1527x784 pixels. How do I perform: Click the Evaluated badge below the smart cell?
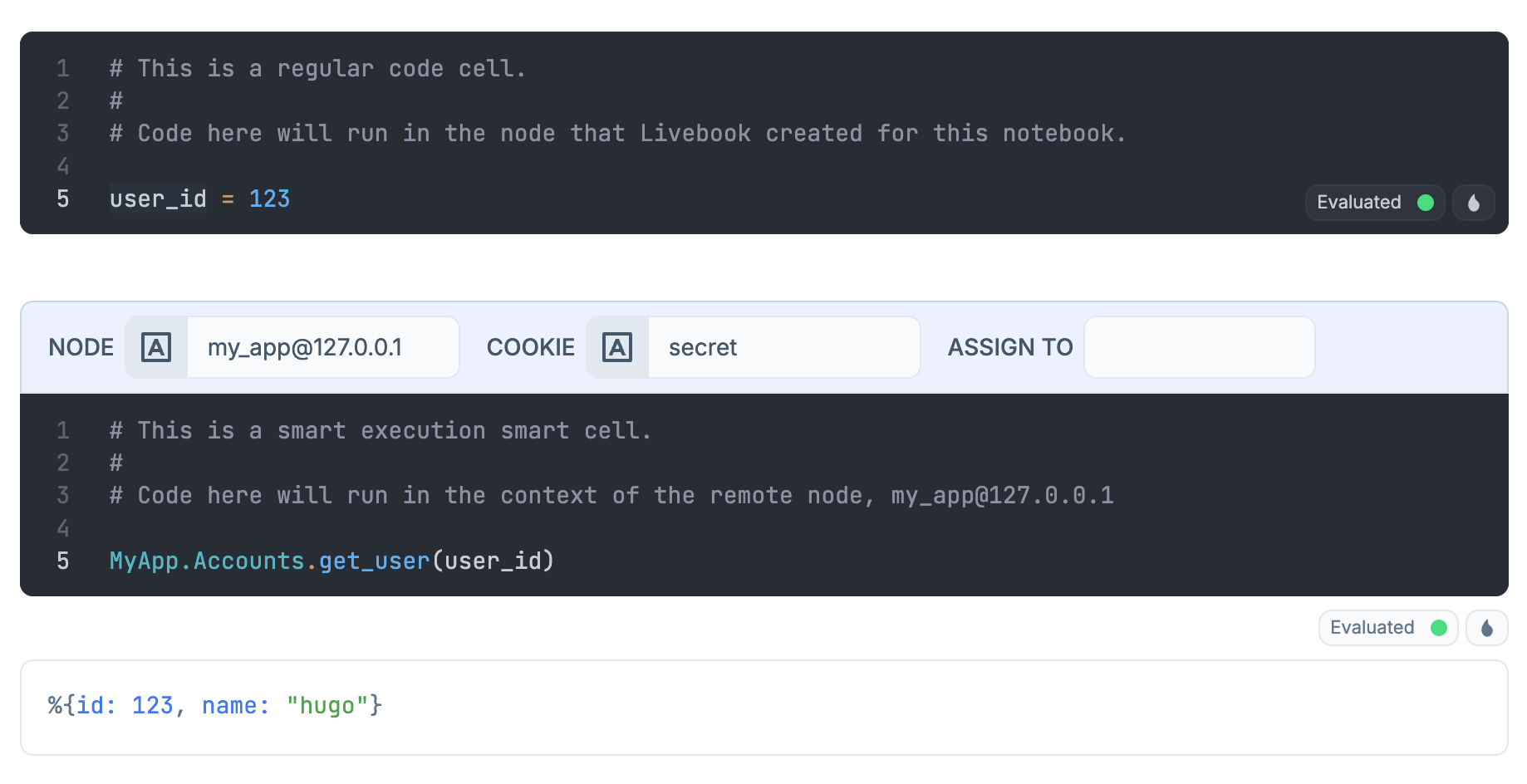point(1372,628)
